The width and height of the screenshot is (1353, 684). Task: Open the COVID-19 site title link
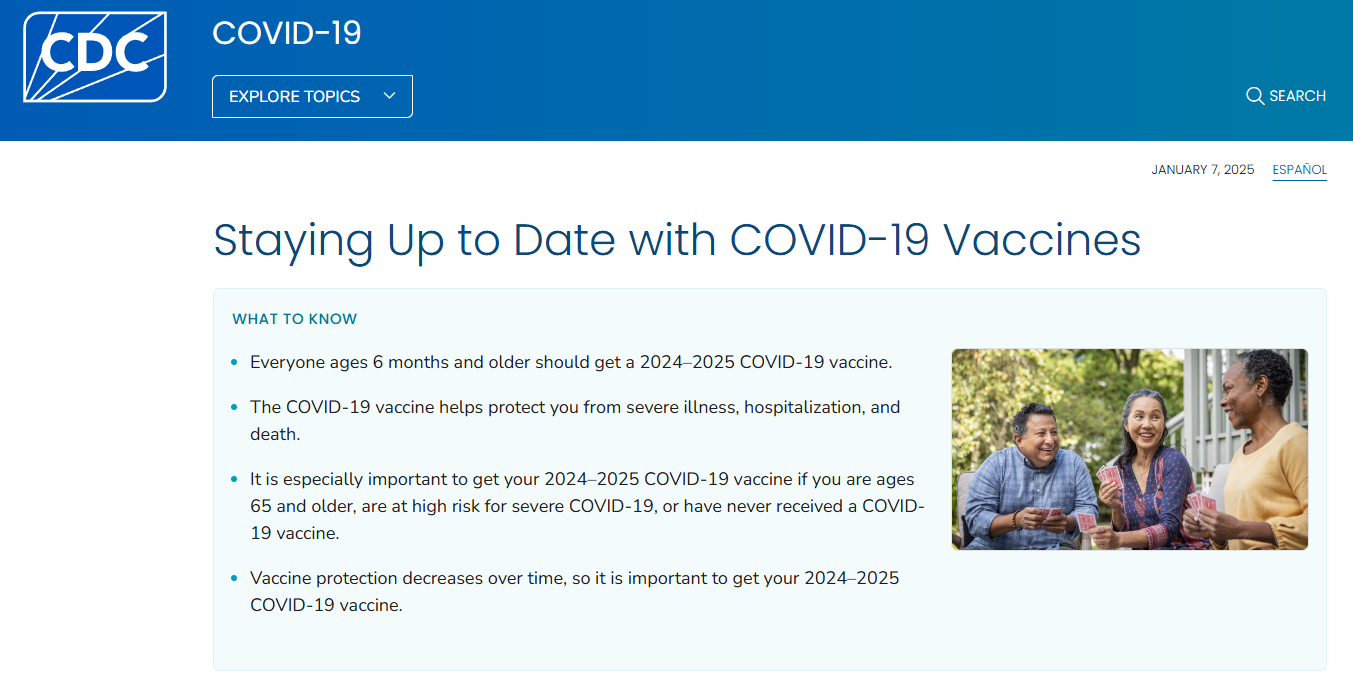287,33
